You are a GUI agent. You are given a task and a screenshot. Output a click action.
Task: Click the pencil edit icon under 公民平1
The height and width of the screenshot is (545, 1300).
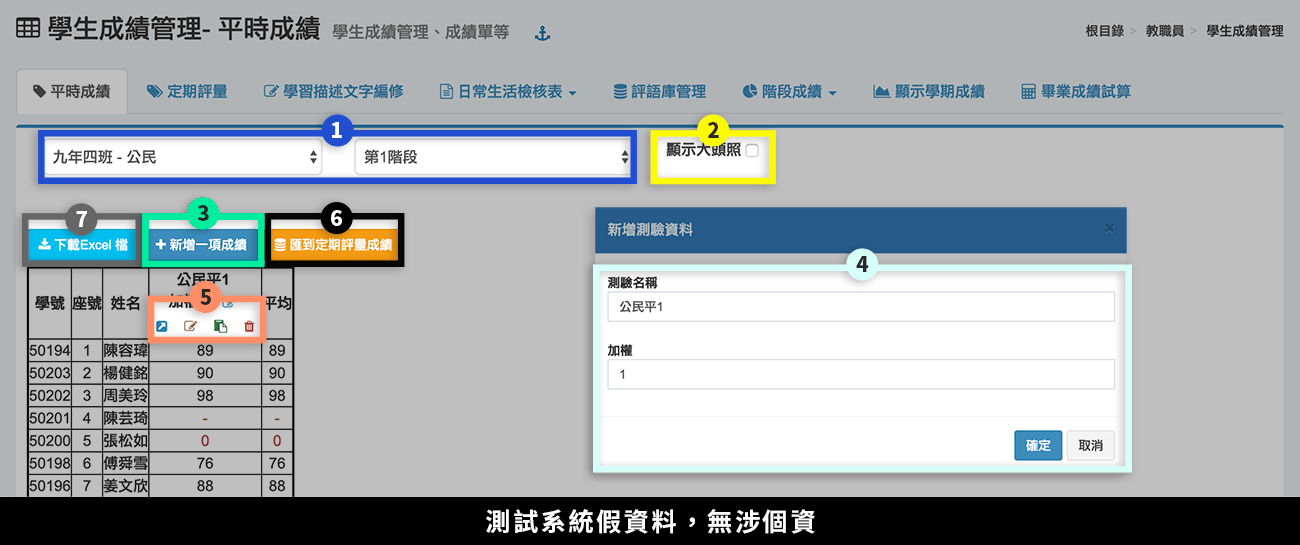[x=190, y=326]
